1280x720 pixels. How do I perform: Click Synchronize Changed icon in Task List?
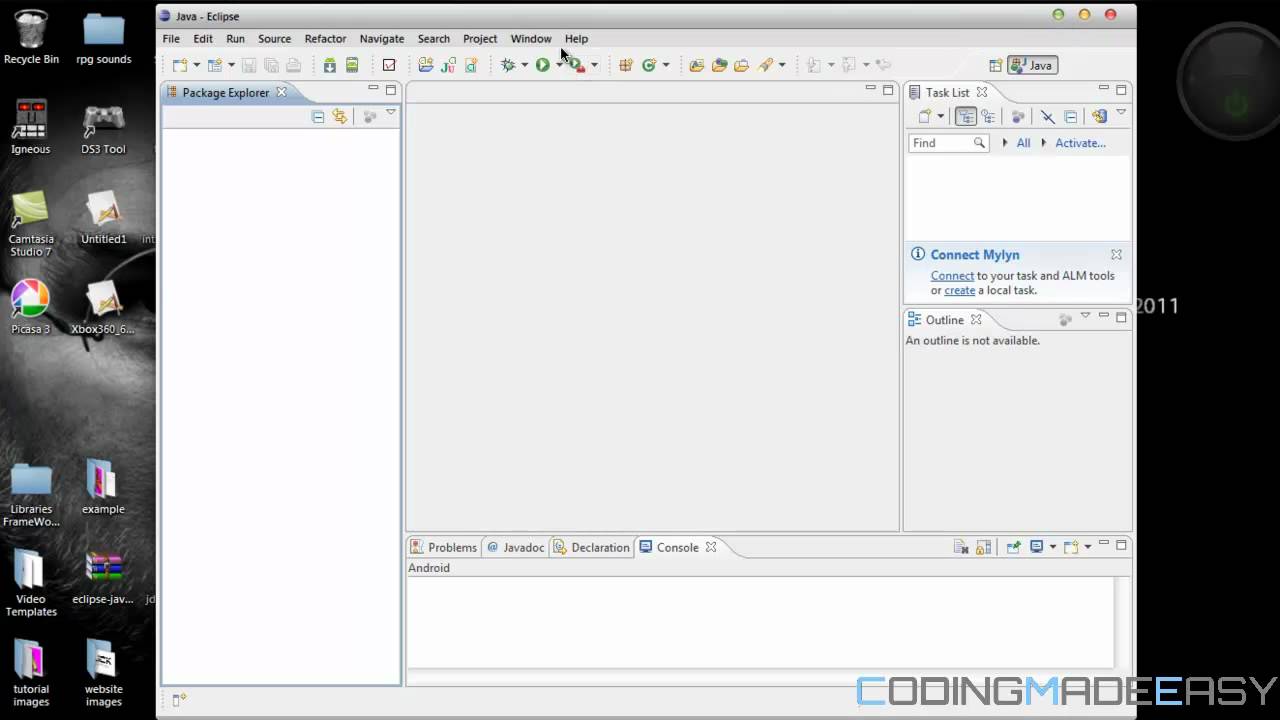pos(1099,117)
